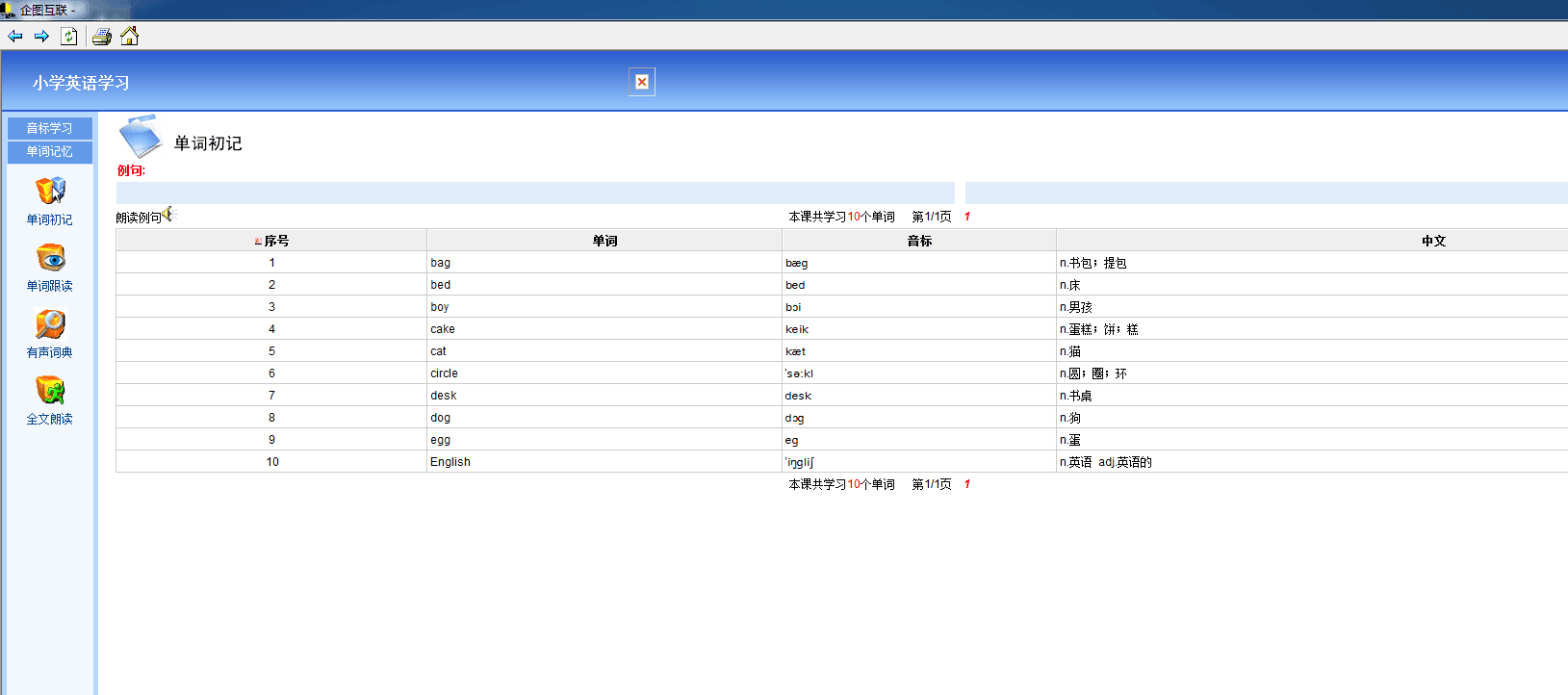Play example sentence with speaker icon
The image size is (1568, 695).
click(x=170, y=215)
